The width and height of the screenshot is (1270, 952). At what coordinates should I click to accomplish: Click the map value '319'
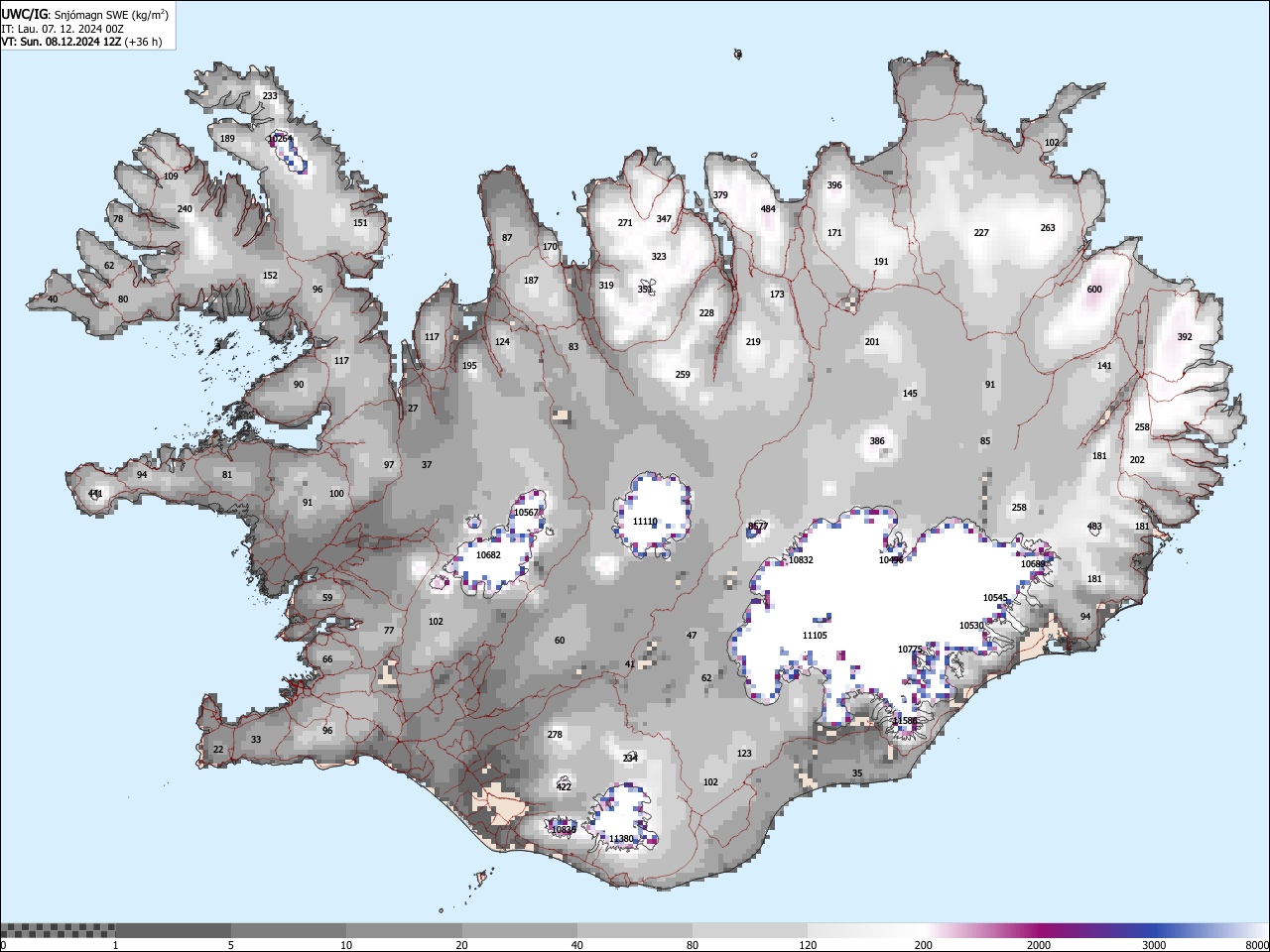coord(606,286)
